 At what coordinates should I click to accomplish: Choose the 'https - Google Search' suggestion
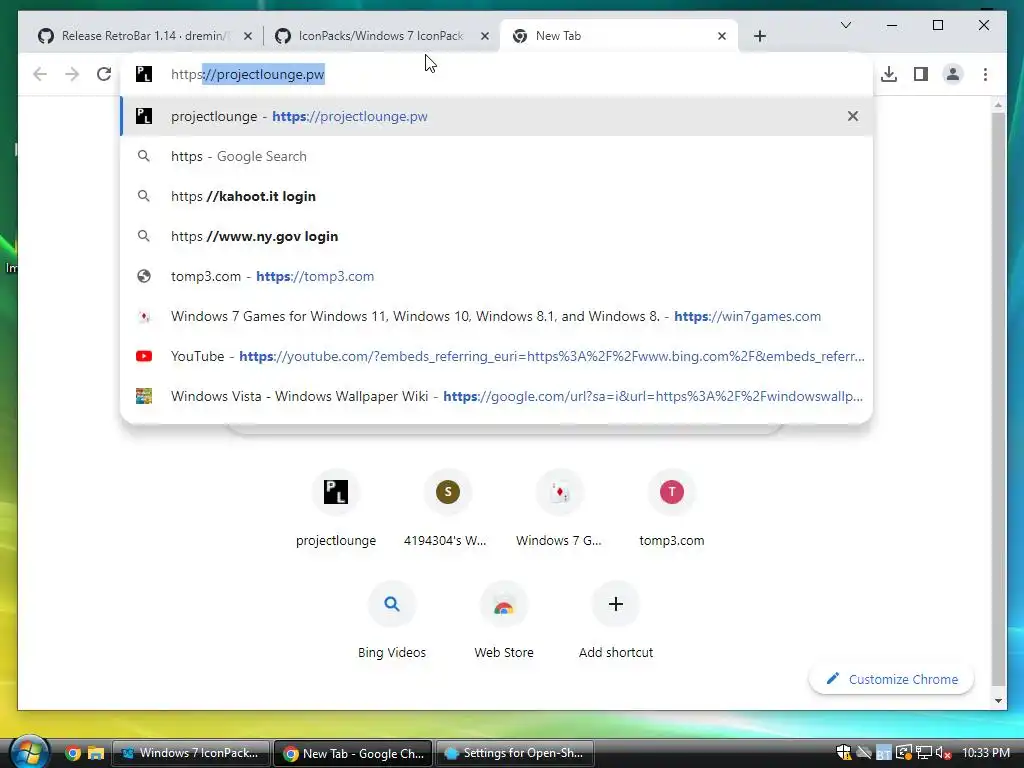(496, 156)
